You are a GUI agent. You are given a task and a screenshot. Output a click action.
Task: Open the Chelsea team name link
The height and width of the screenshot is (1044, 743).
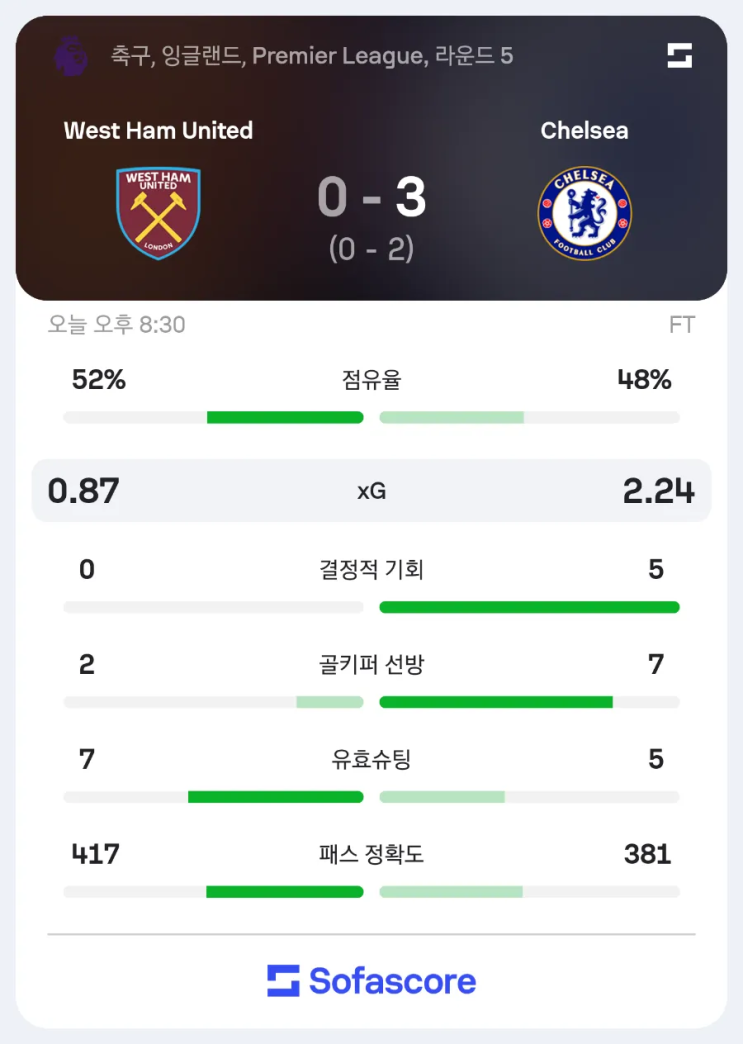point(585,130)
